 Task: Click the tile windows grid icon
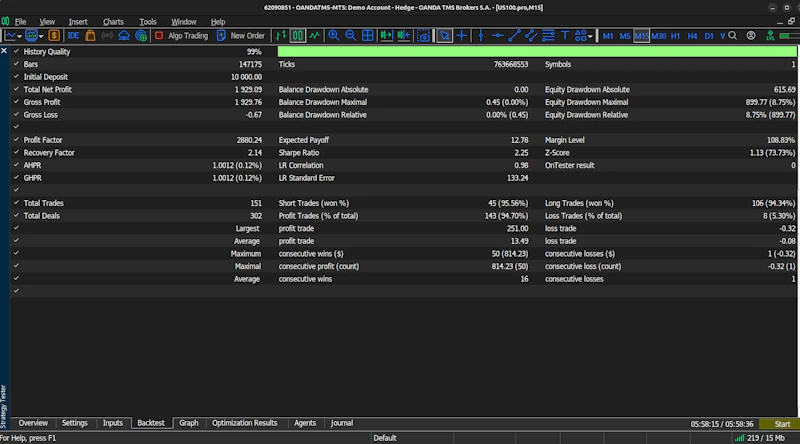point(367,36)
